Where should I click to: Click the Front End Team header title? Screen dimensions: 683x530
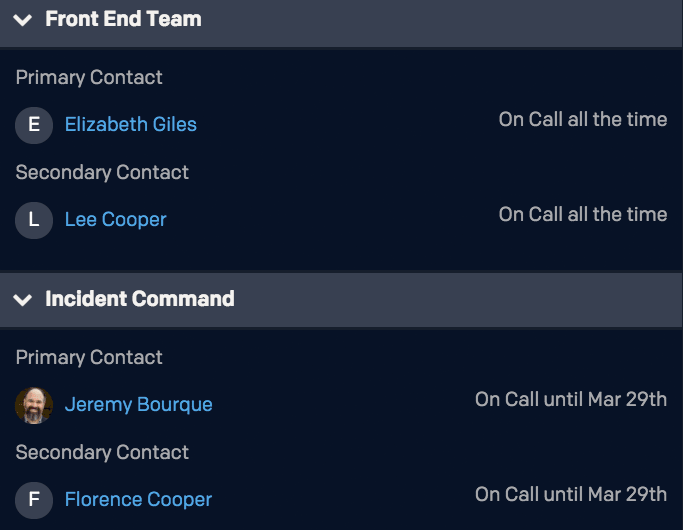click(123, 19)
